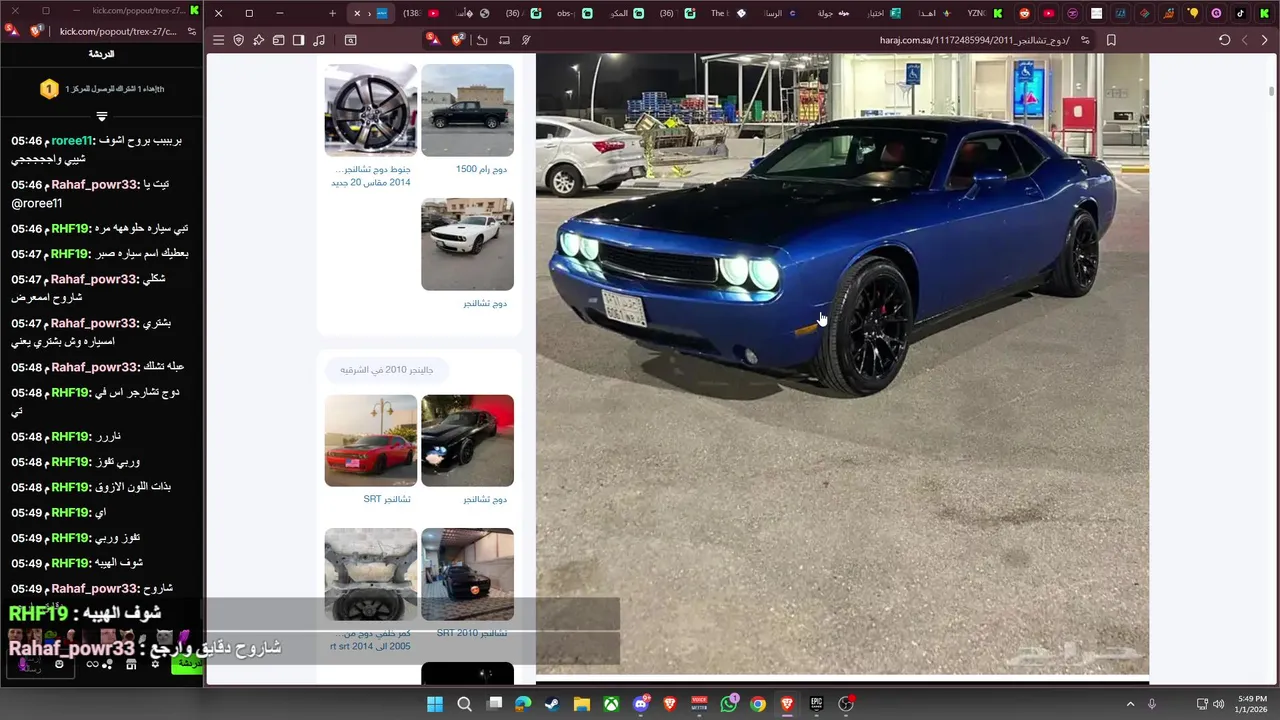
Task: Open Voicemeeter from the taskbar
Action: (x=699, y=704)
